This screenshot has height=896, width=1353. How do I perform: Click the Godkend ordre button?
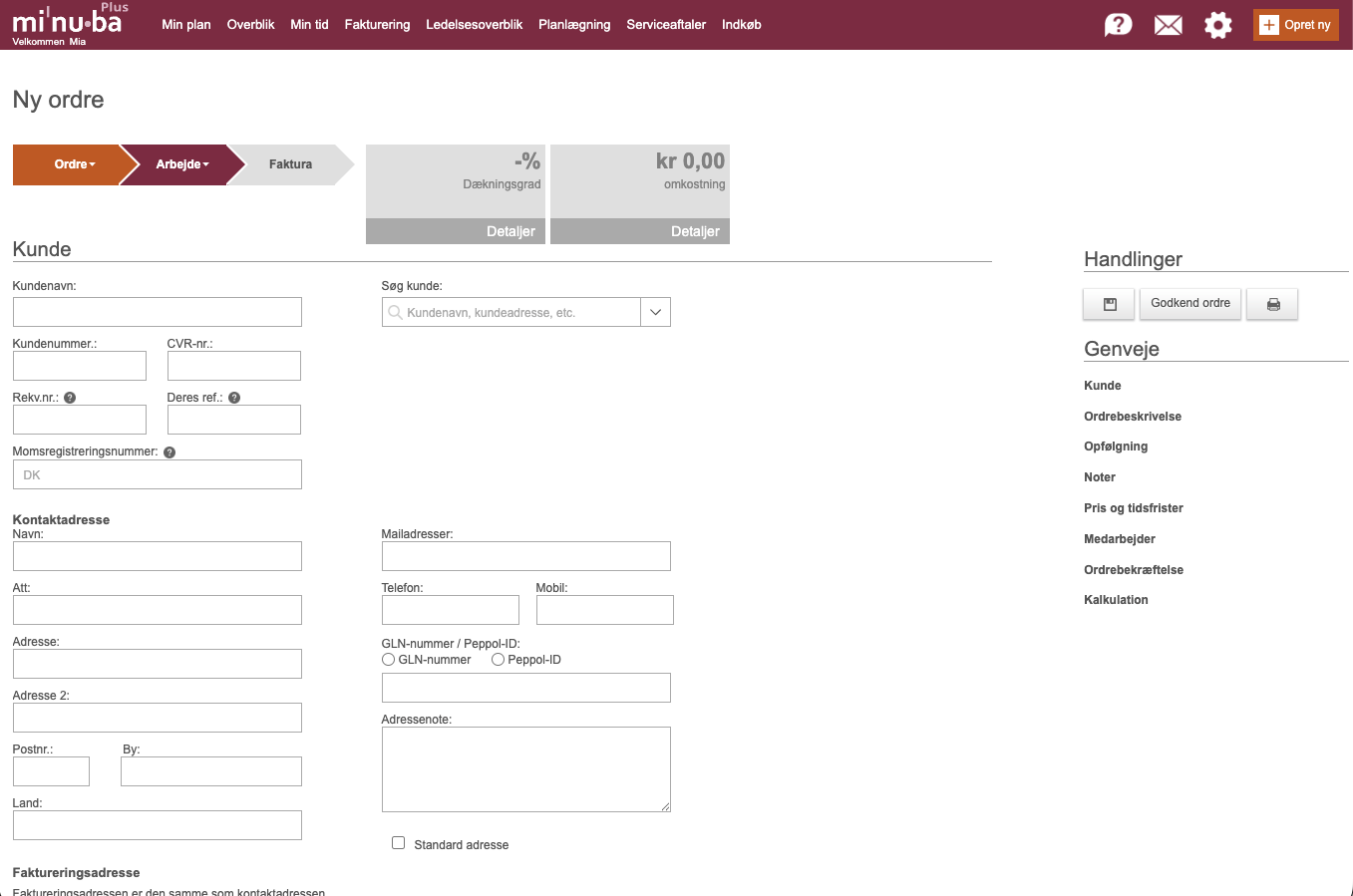[1189, 303]
